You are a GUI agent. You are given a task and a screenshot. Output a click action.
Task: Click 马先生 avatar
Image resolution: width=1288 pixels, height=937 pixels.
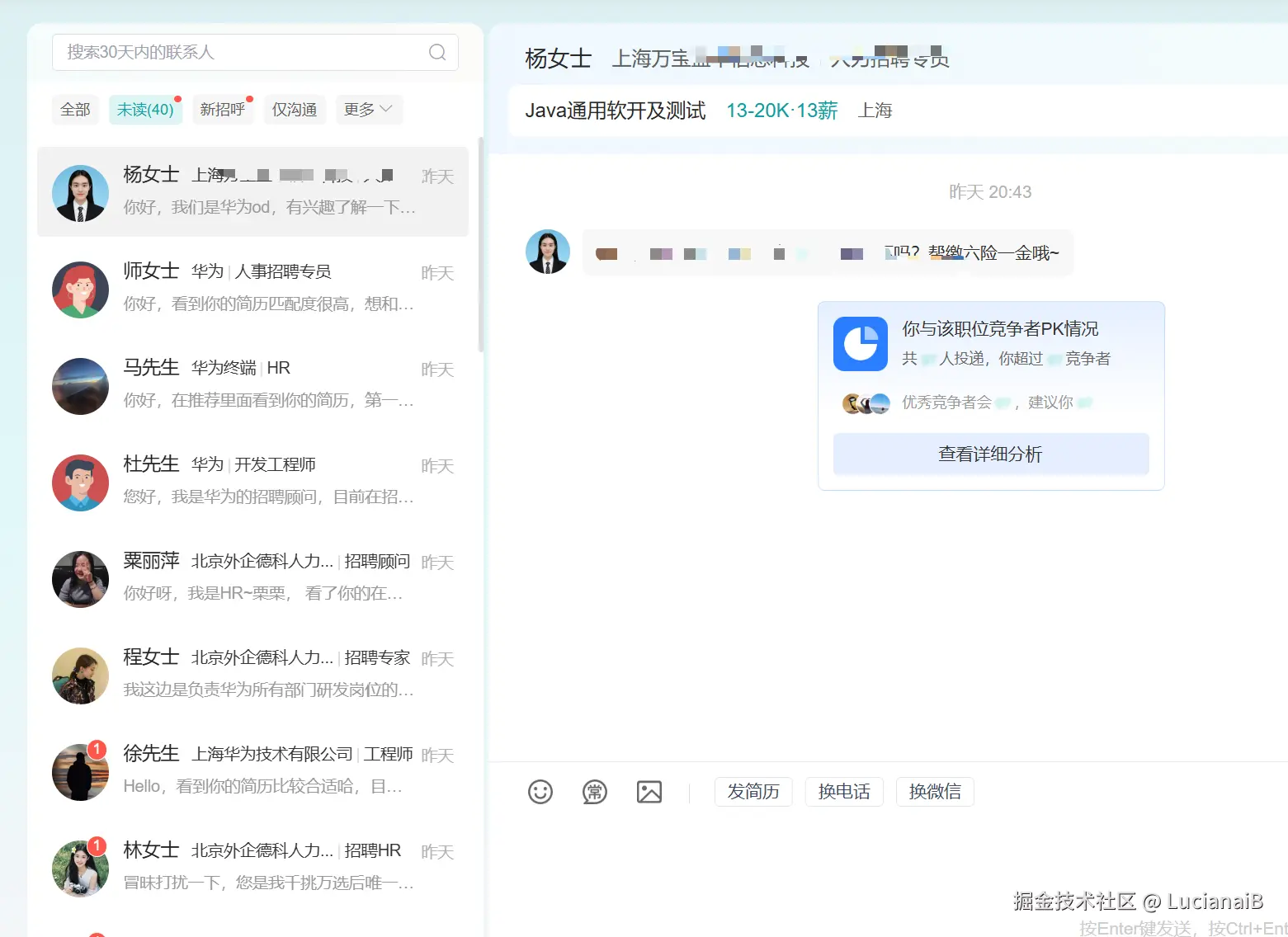click(80, 386)
